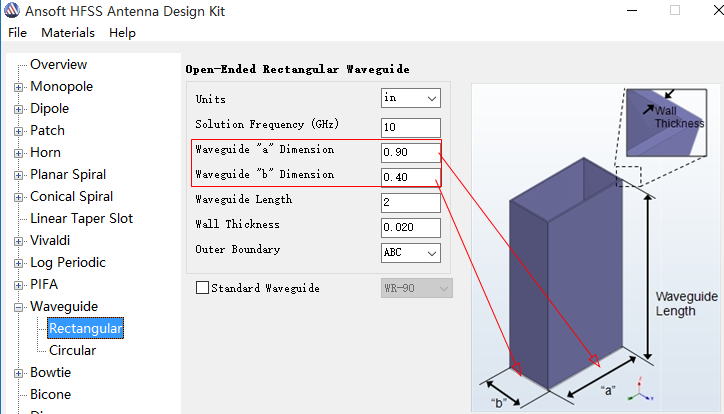Expand the Log Periodic tree node
This screenshot has width=724, height=414.
(x=18, y=264)
